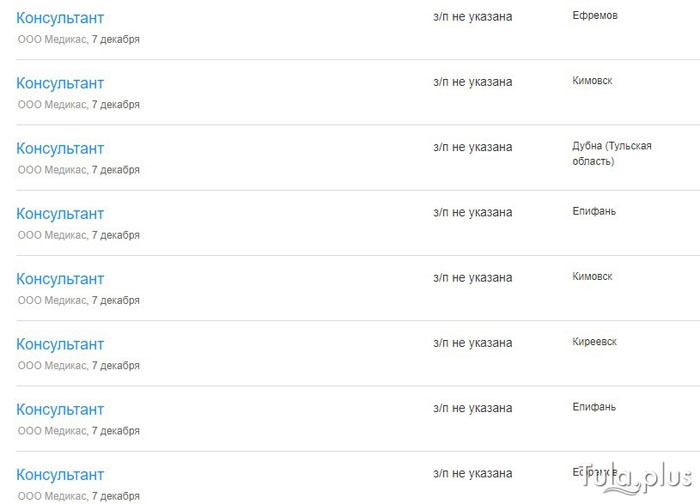
Task: Open Консультант link of the first Кимовск listing
Action: point(60,83)
